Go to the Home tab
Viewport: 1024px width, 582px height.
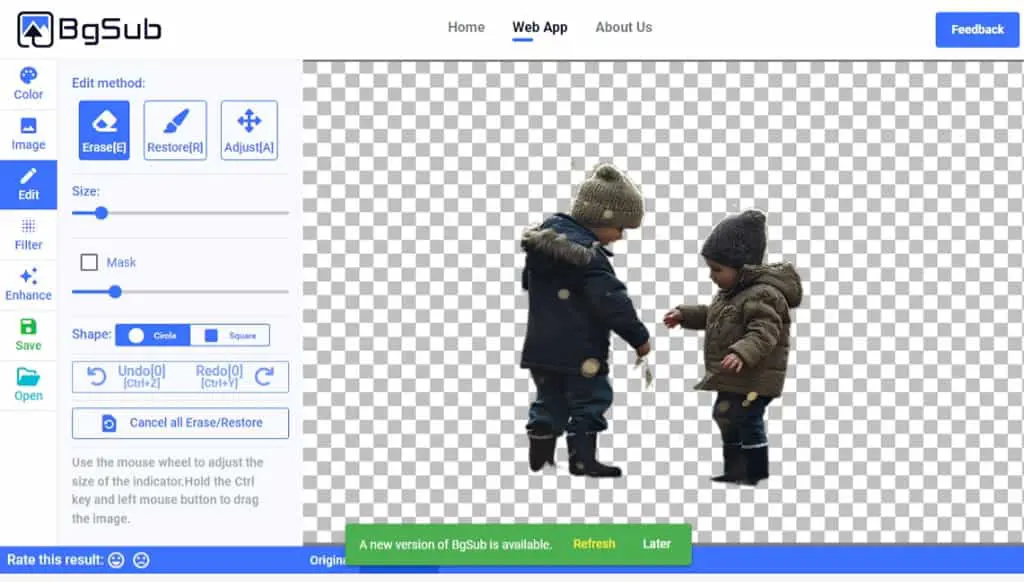tap(466, 27)
